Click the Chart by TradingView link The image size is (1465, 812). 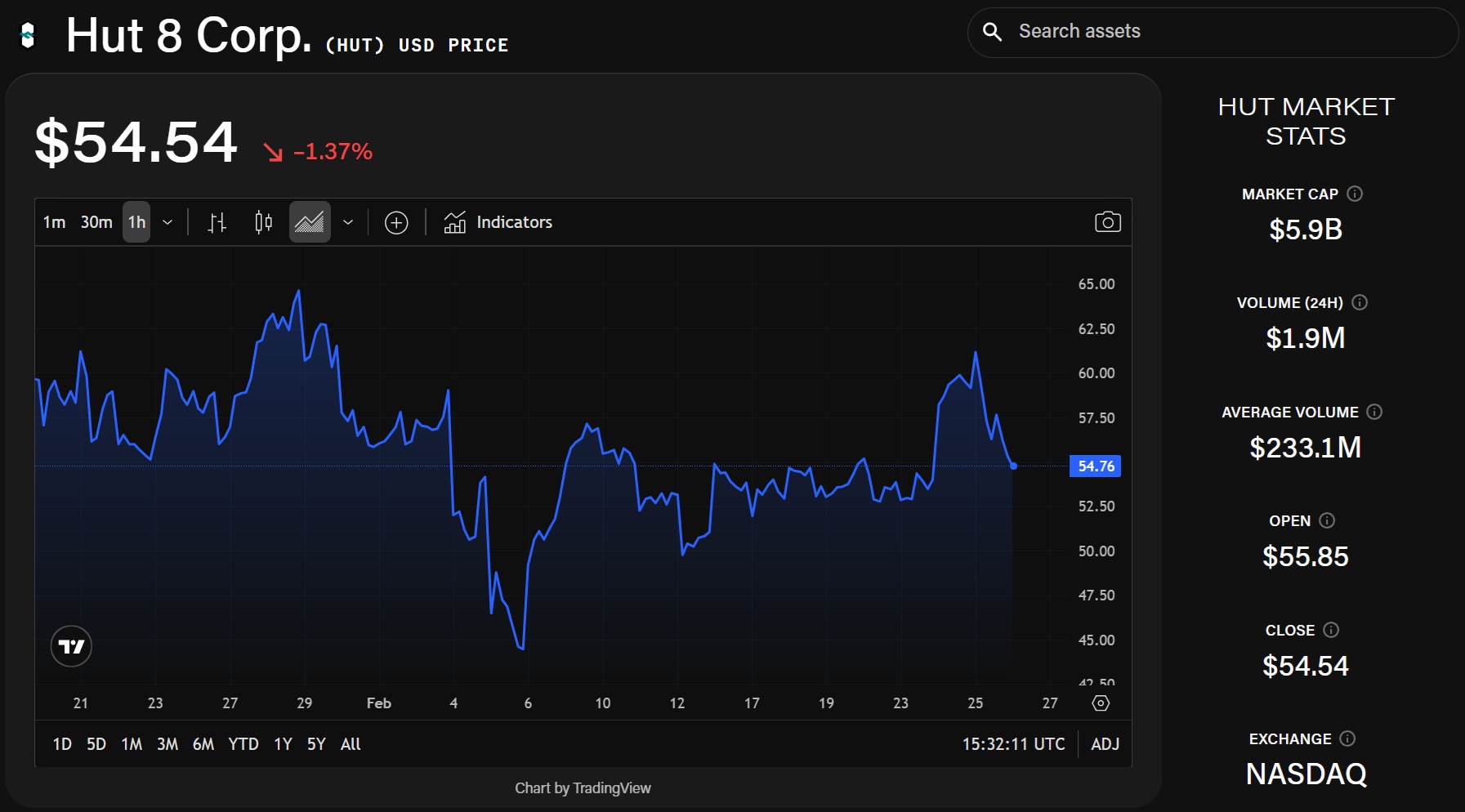tap(583, 788)
